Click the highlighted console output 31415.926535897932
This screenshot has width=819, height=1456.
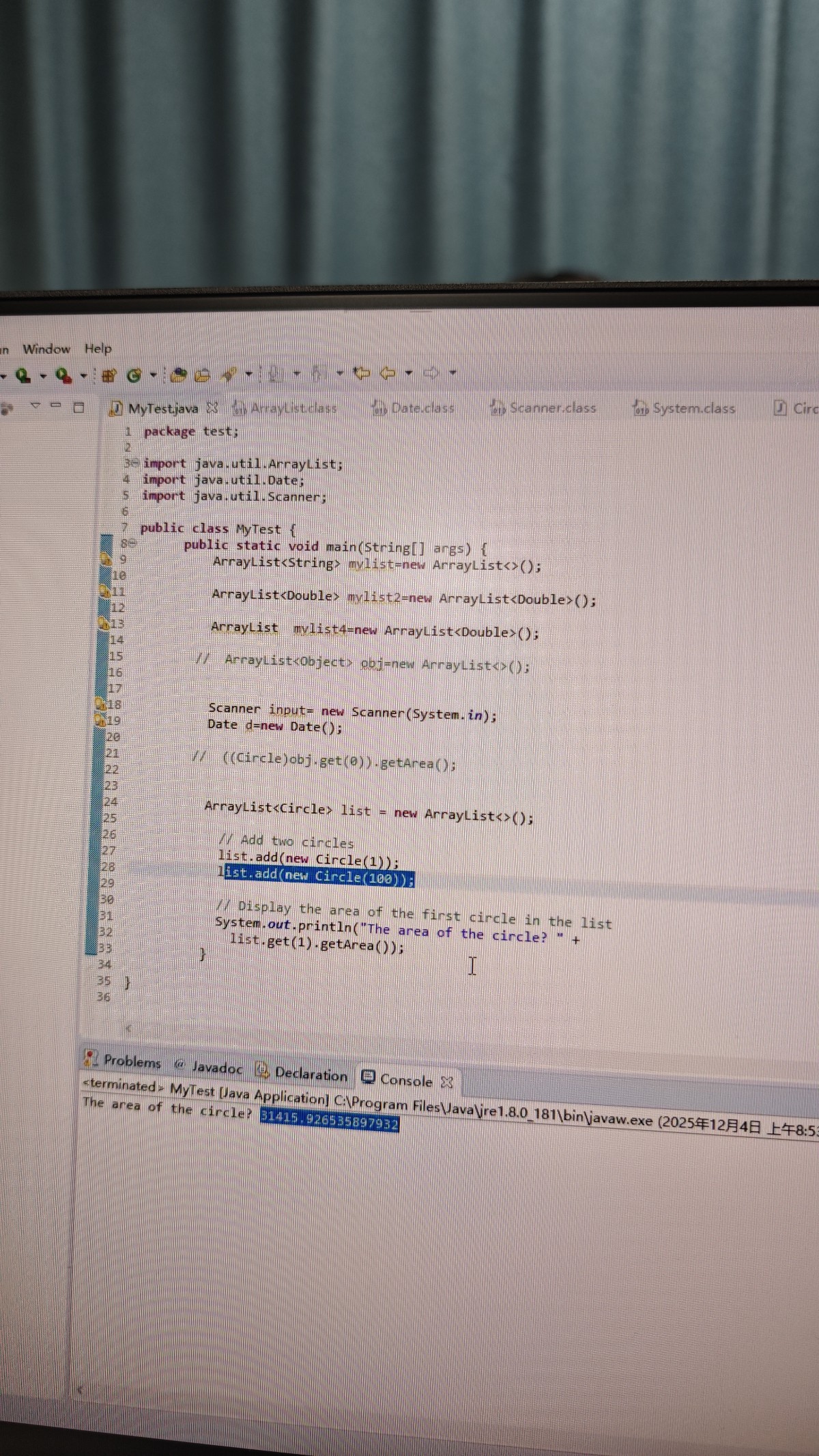click(329, 1119)
